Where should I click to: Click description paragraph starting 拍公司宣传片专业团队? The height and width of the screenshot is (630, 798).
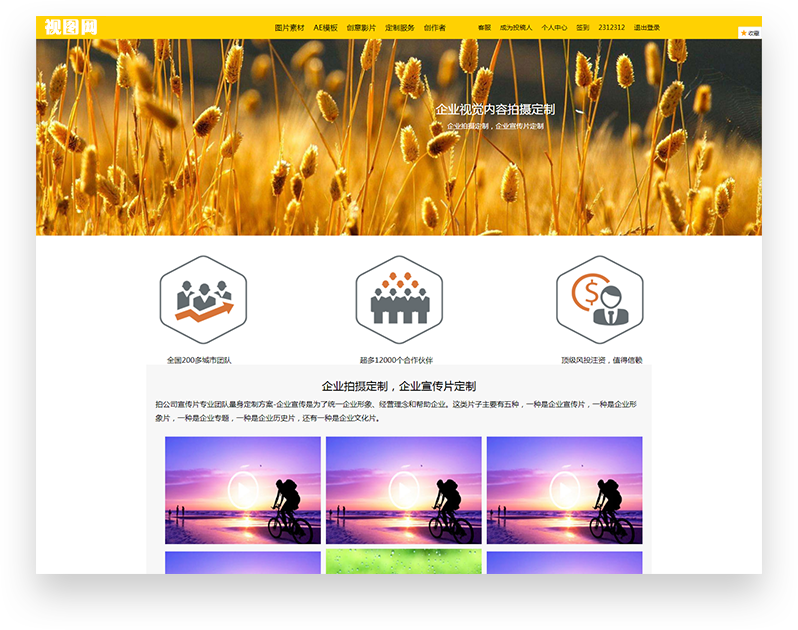(x=396, y=411)
